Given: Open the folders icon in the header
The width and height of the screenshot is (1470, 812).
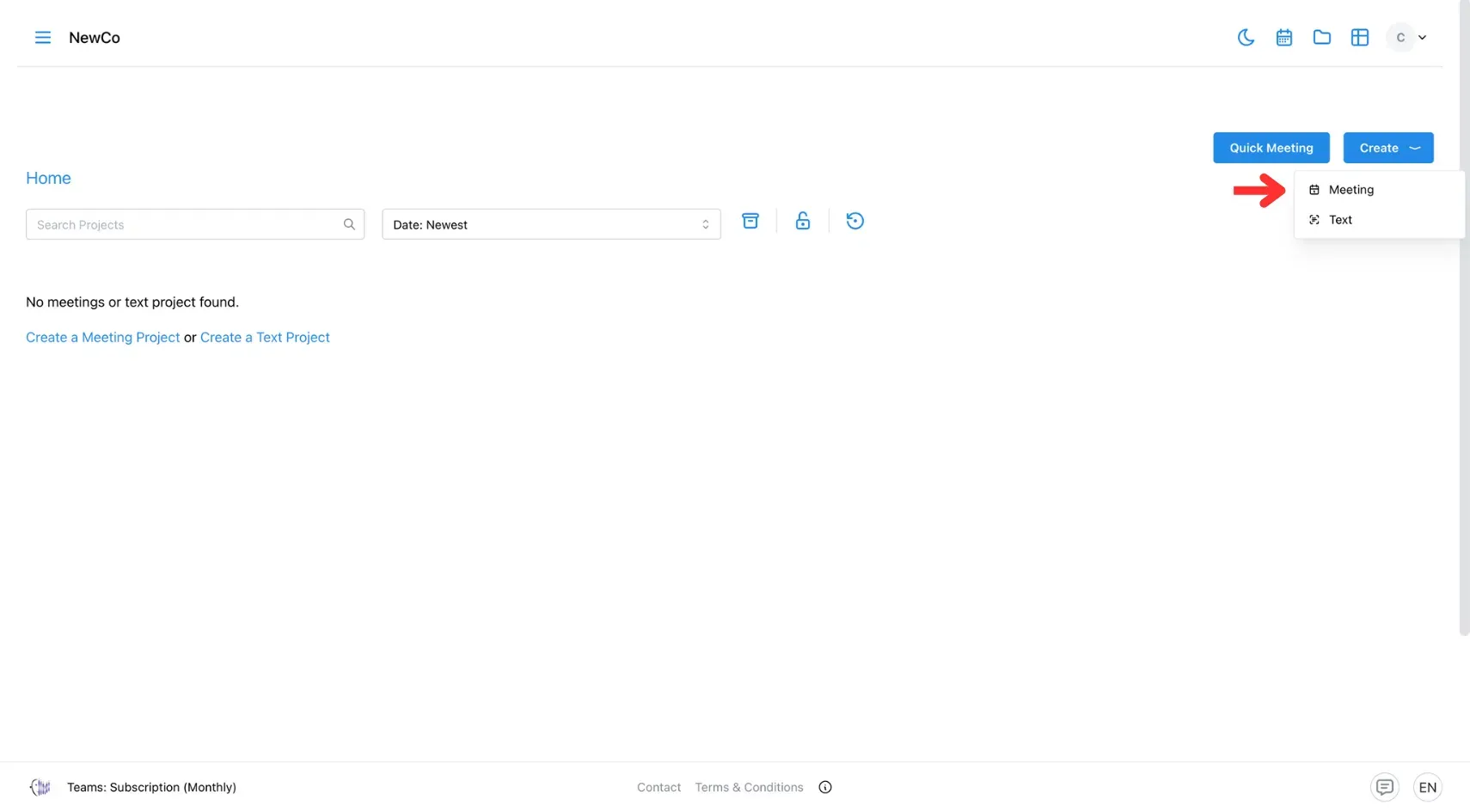Looking at the screenshot, I should (1321, 37).
